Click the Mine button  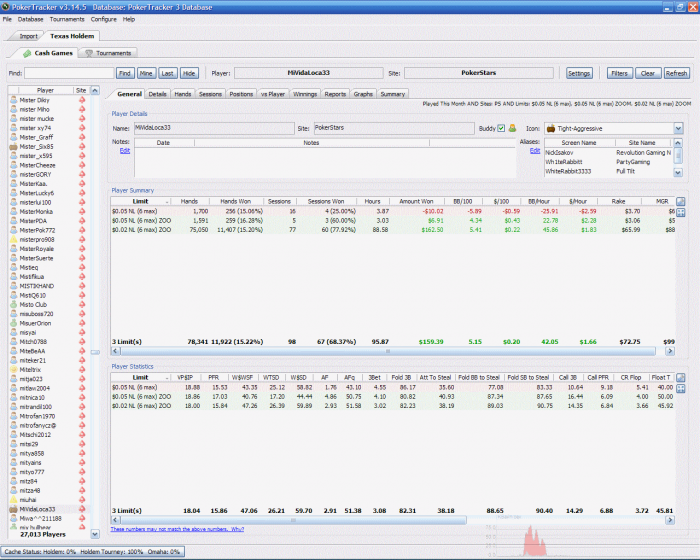point(146,73)
